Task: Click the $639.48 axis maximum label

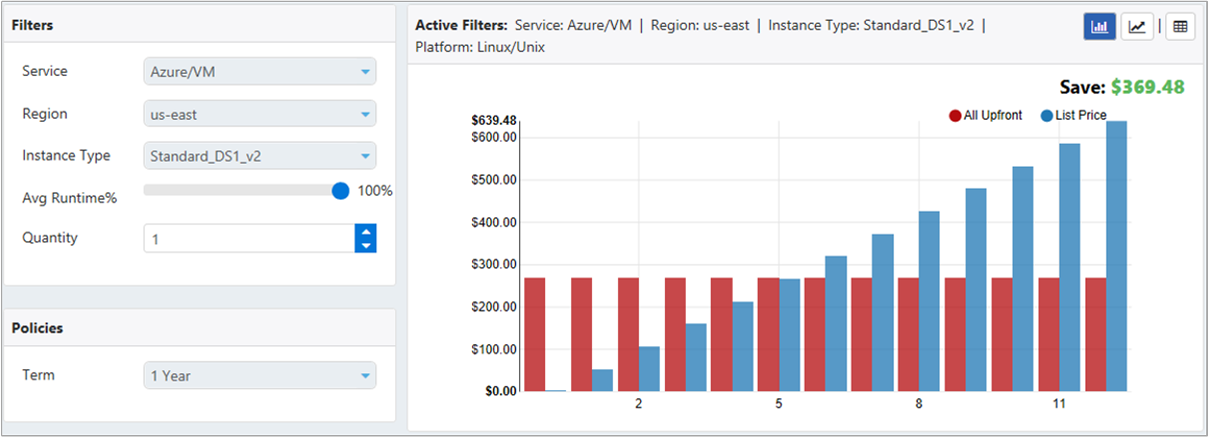Action: pos(494,120)
